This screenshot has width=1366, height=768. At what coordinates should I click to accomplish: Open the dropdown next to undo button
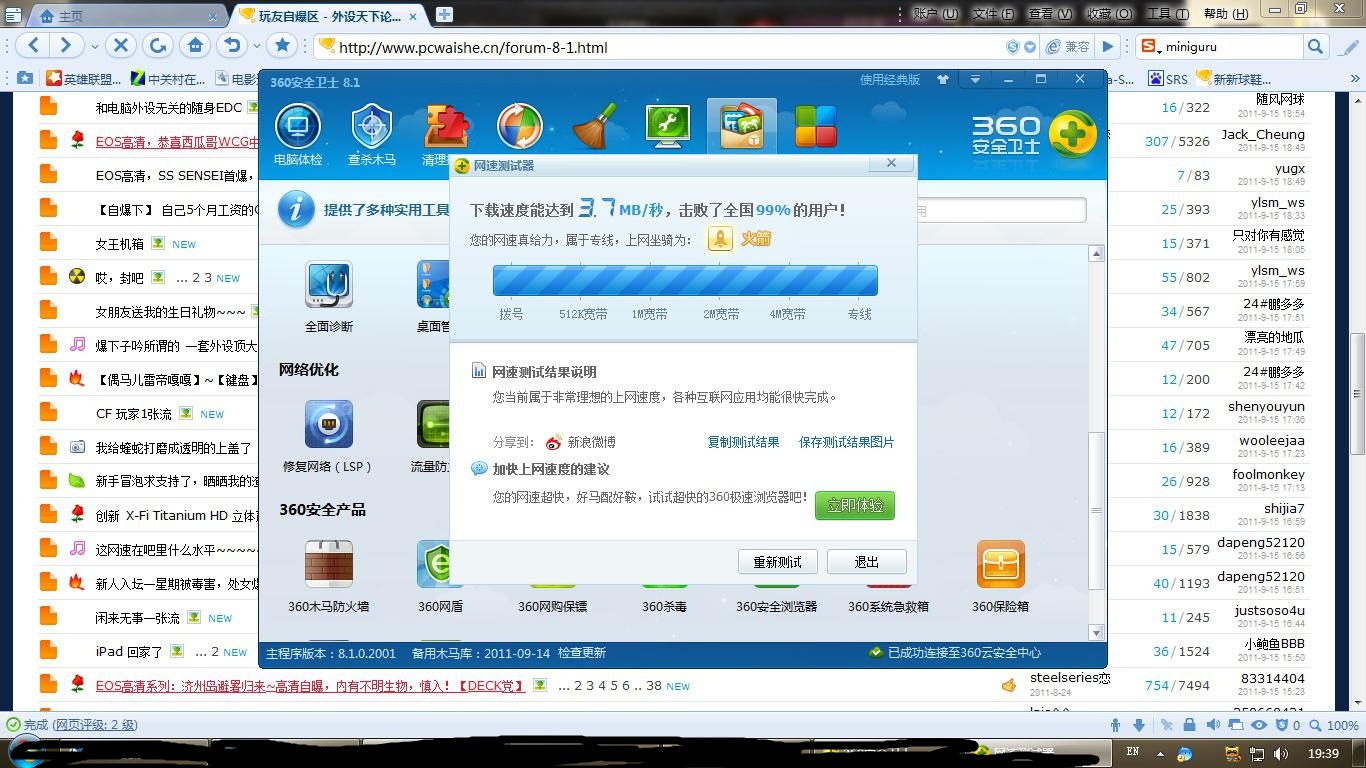[256, 46]
